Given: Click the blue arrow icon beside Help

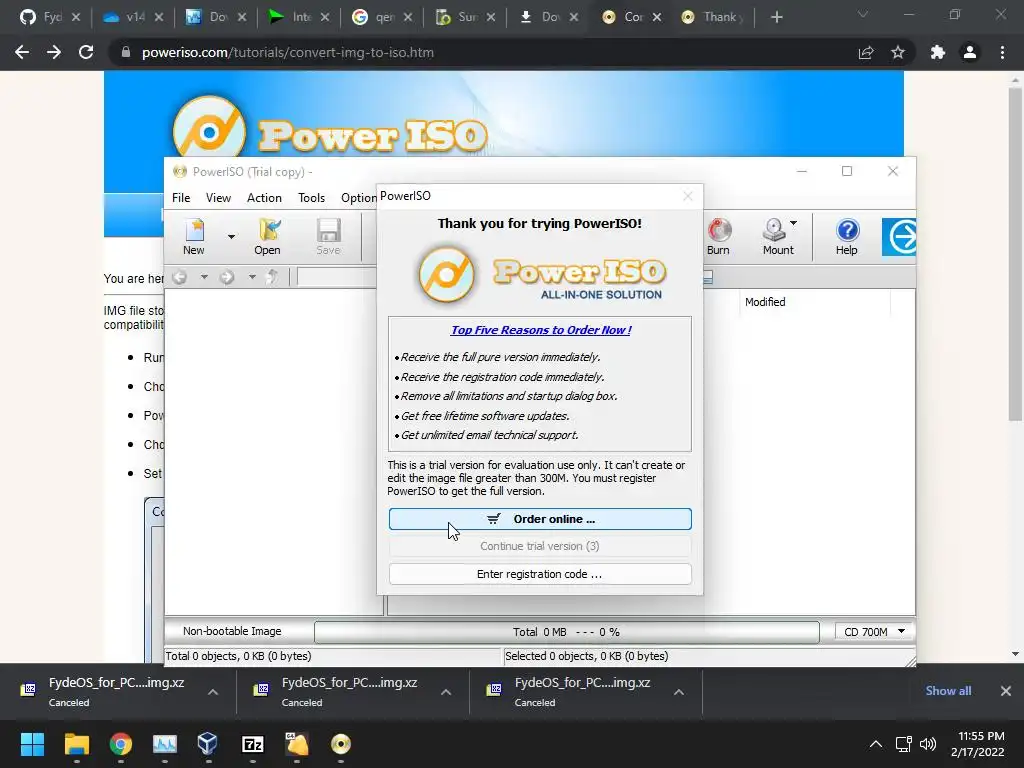Looking at the screenshot, I should tap(899, 236).
